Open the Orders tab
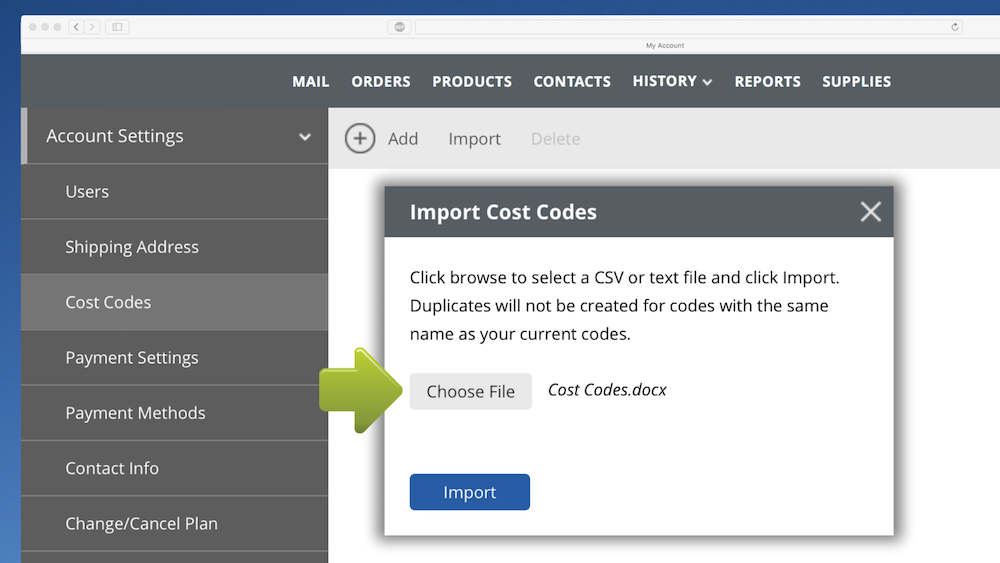 coord(381,82)
